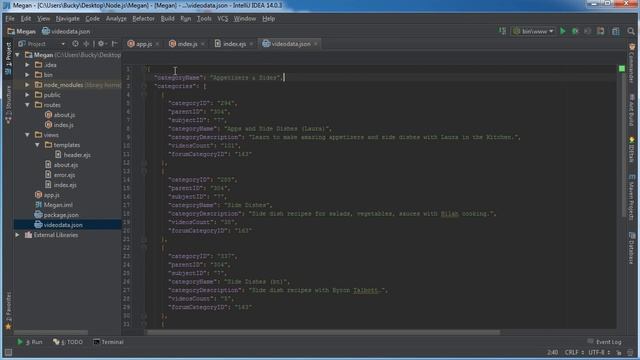Close the index.ejs editor tab
Image resolution: width=640 pixels, height=360 pixels.
pyautogui.click(x=251, y=44)
